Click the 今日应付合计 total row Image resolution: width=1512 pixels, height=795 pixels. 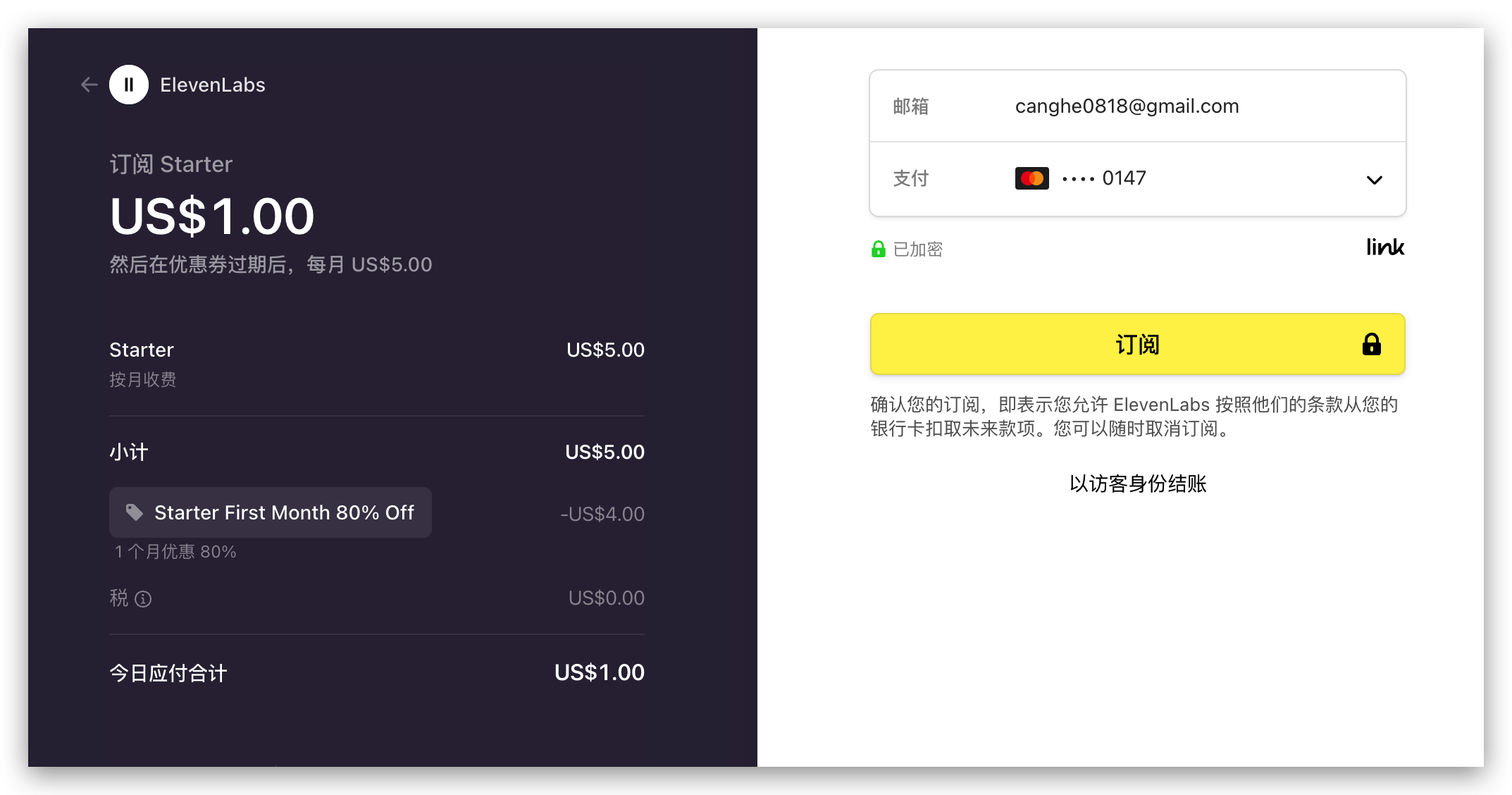pyautogui.click(x=168, y=673)
